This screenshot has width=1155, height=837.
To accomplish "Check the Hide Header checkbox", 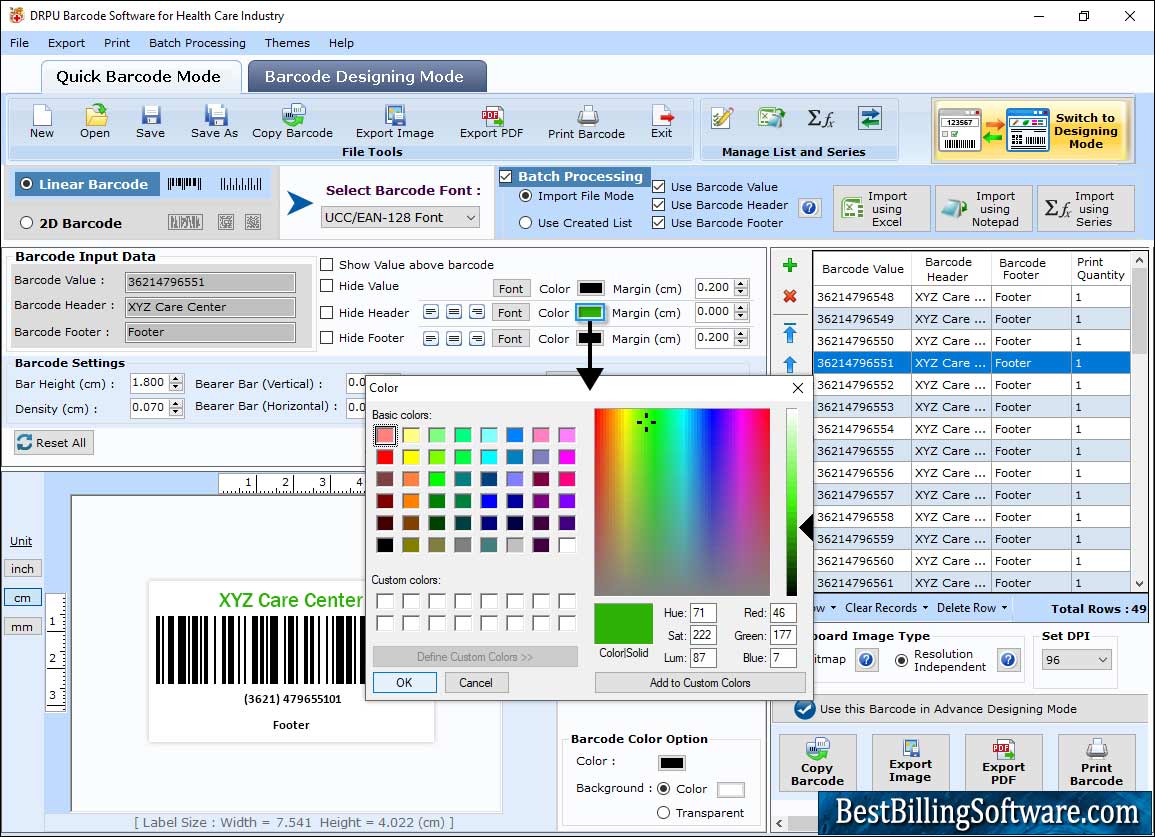I will coord(326,312).
